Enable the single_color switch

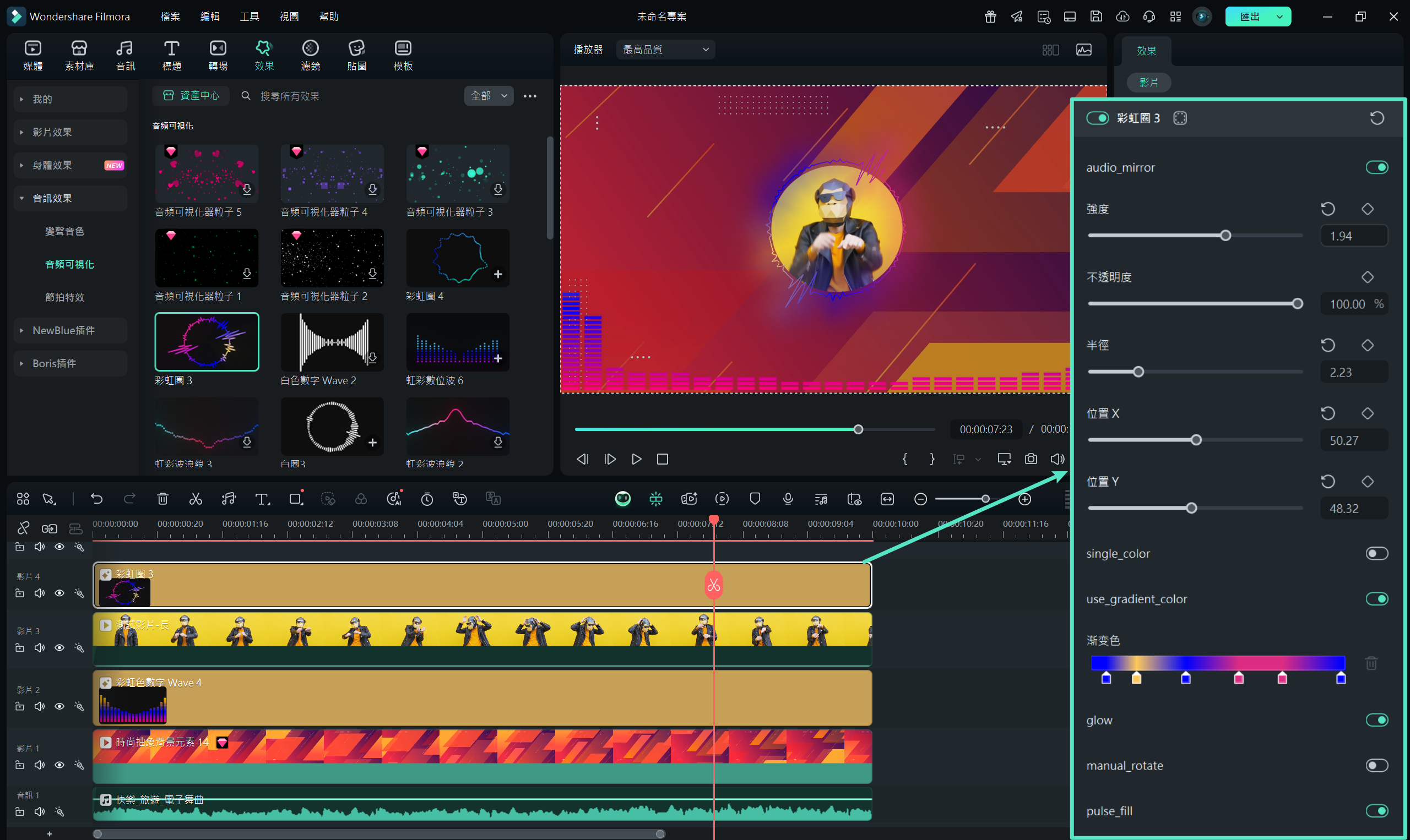1376,553
